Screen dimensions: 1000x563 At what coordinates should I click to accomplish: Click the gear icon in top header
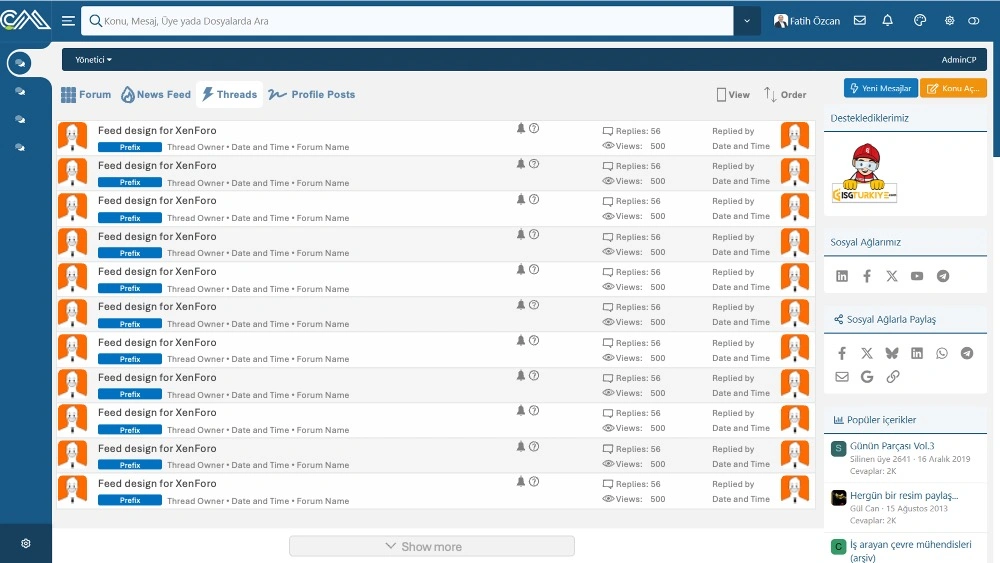[x=949, y=21]
